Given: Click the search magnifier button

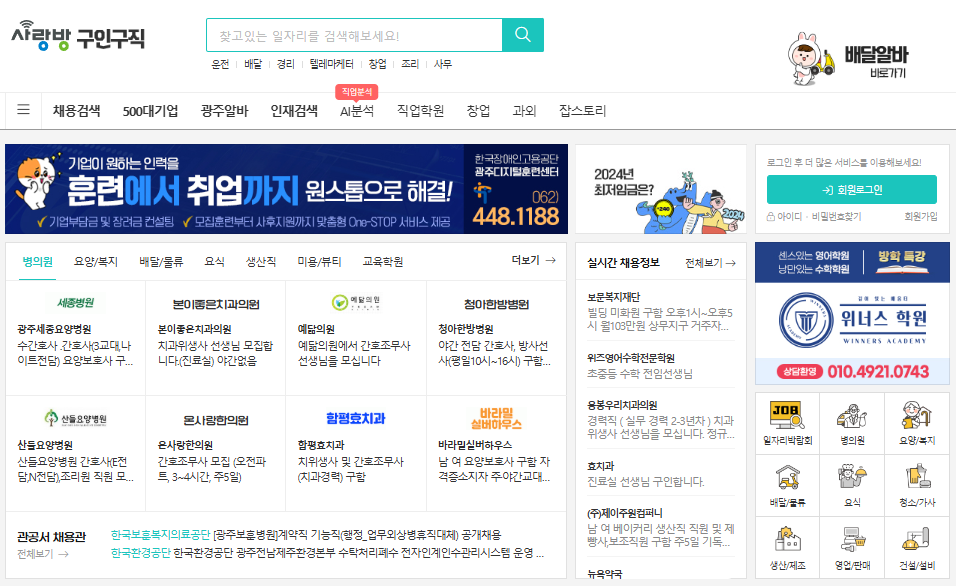Looking at the screenshot, I should click(523, 35).
